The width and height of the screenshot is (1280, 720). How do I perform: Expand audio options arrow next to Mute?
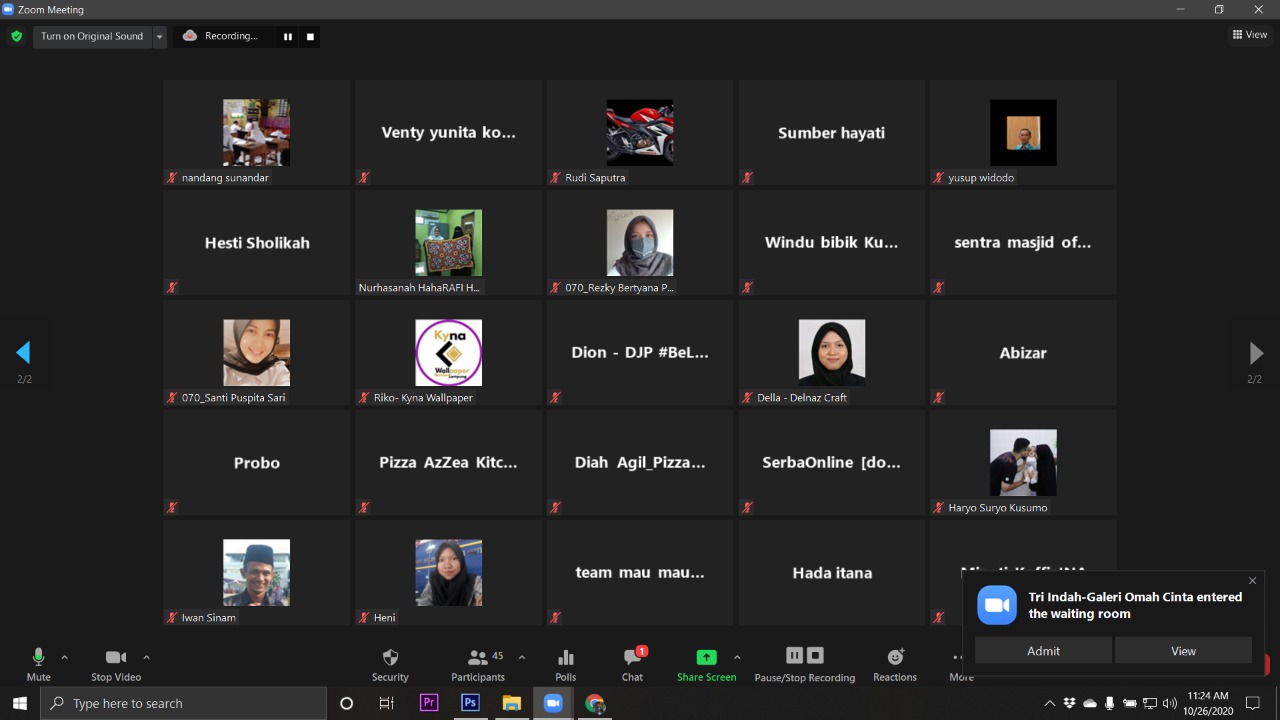tap(65, 657)
